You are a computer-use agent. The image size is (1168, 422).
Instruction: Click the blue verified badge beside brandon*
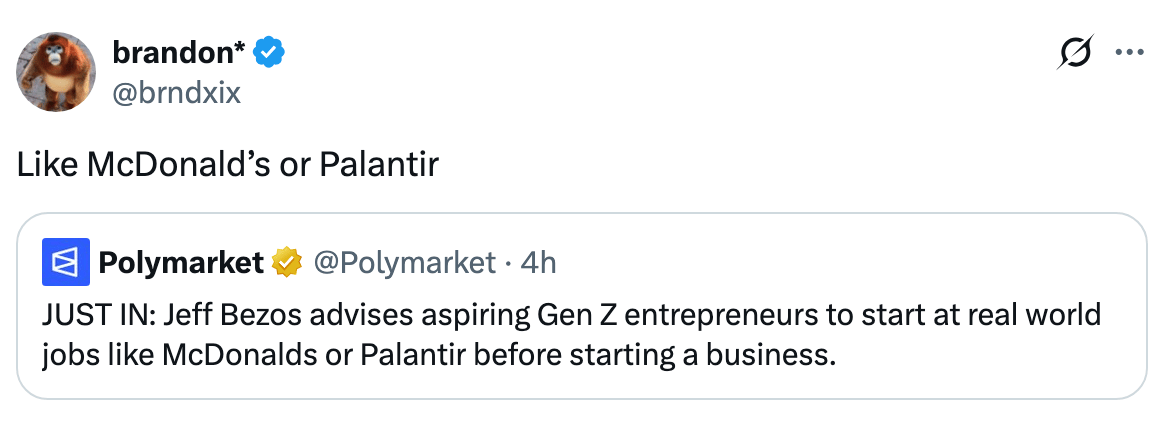click(268, 52)
